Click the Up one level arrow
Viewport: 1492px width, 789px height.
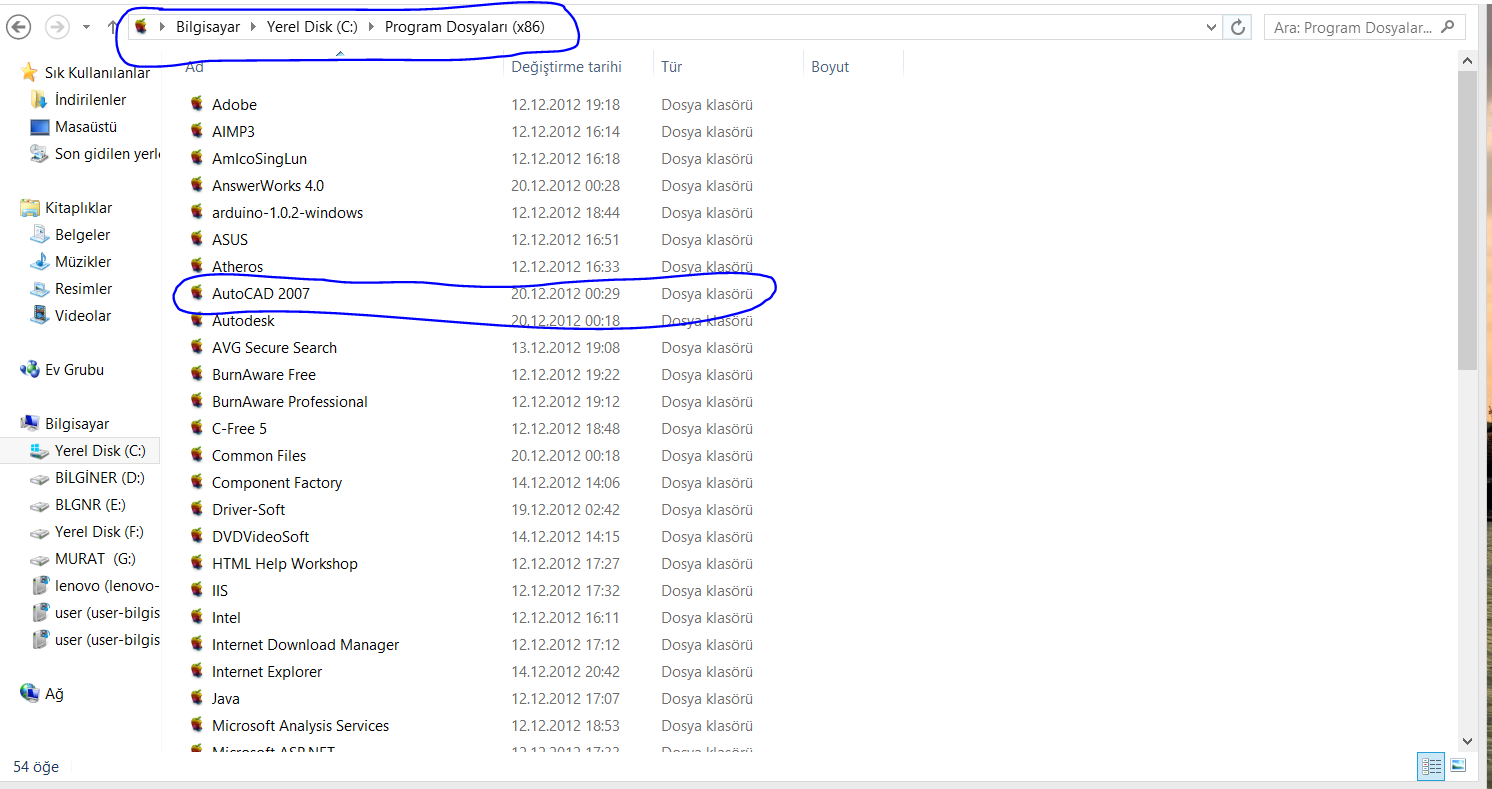(111, 27)
